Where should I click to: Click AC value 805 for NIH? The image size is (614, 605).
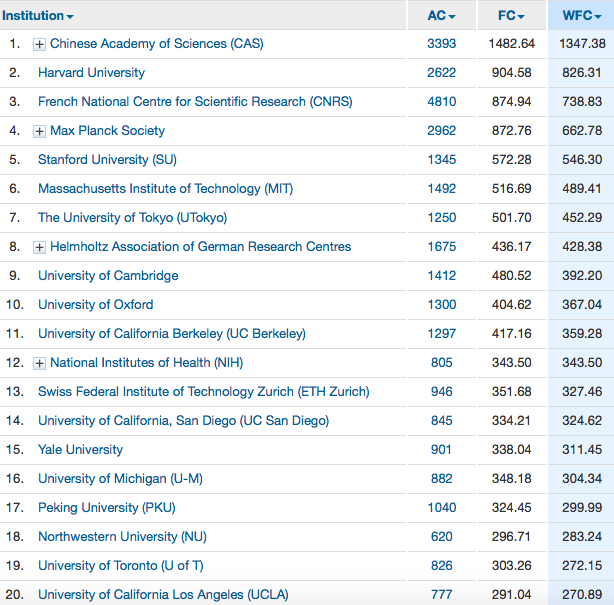click(x=441, y=362)
